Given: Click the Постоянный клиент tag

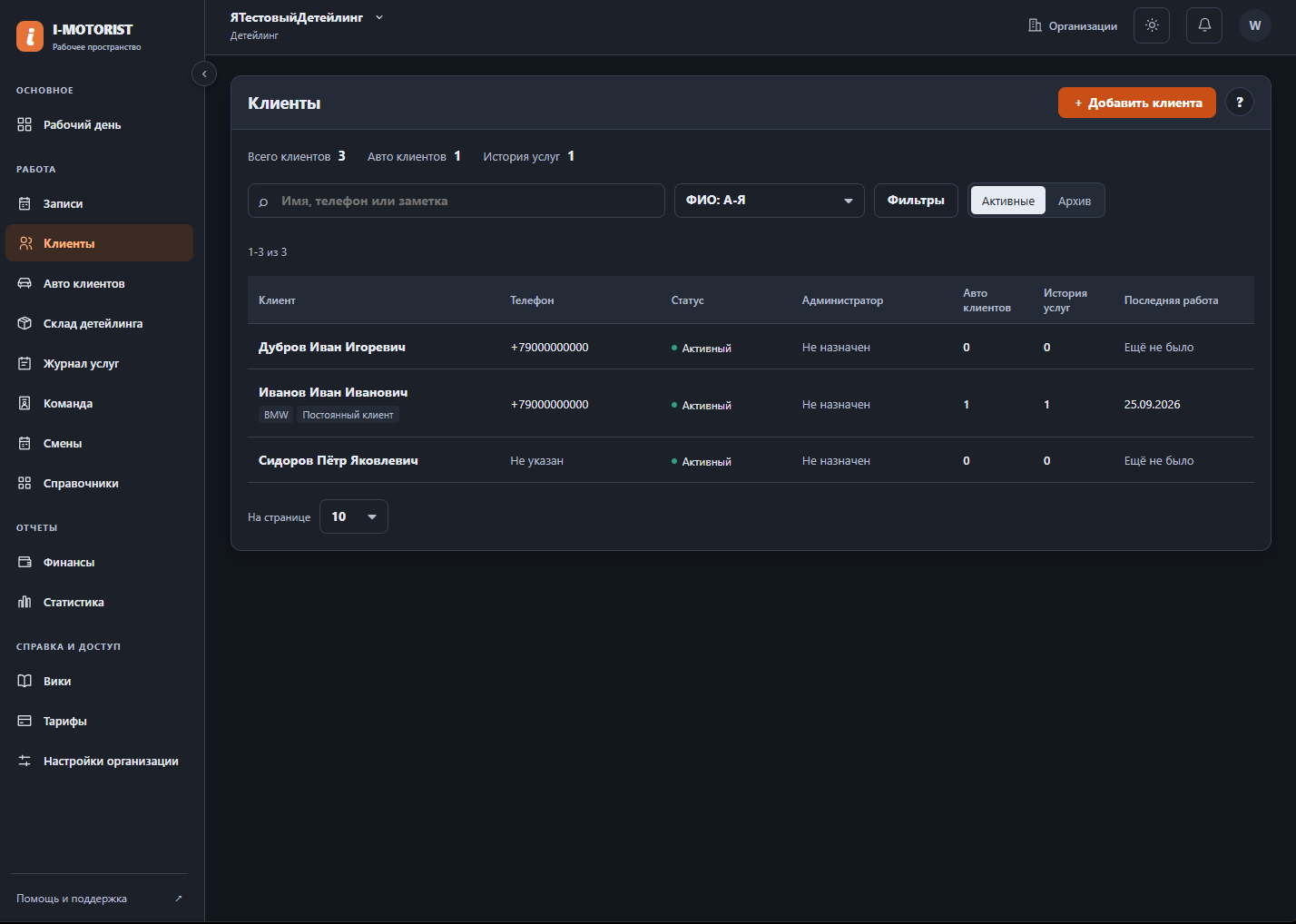Looking at the screenshot, I should [348, 415].
